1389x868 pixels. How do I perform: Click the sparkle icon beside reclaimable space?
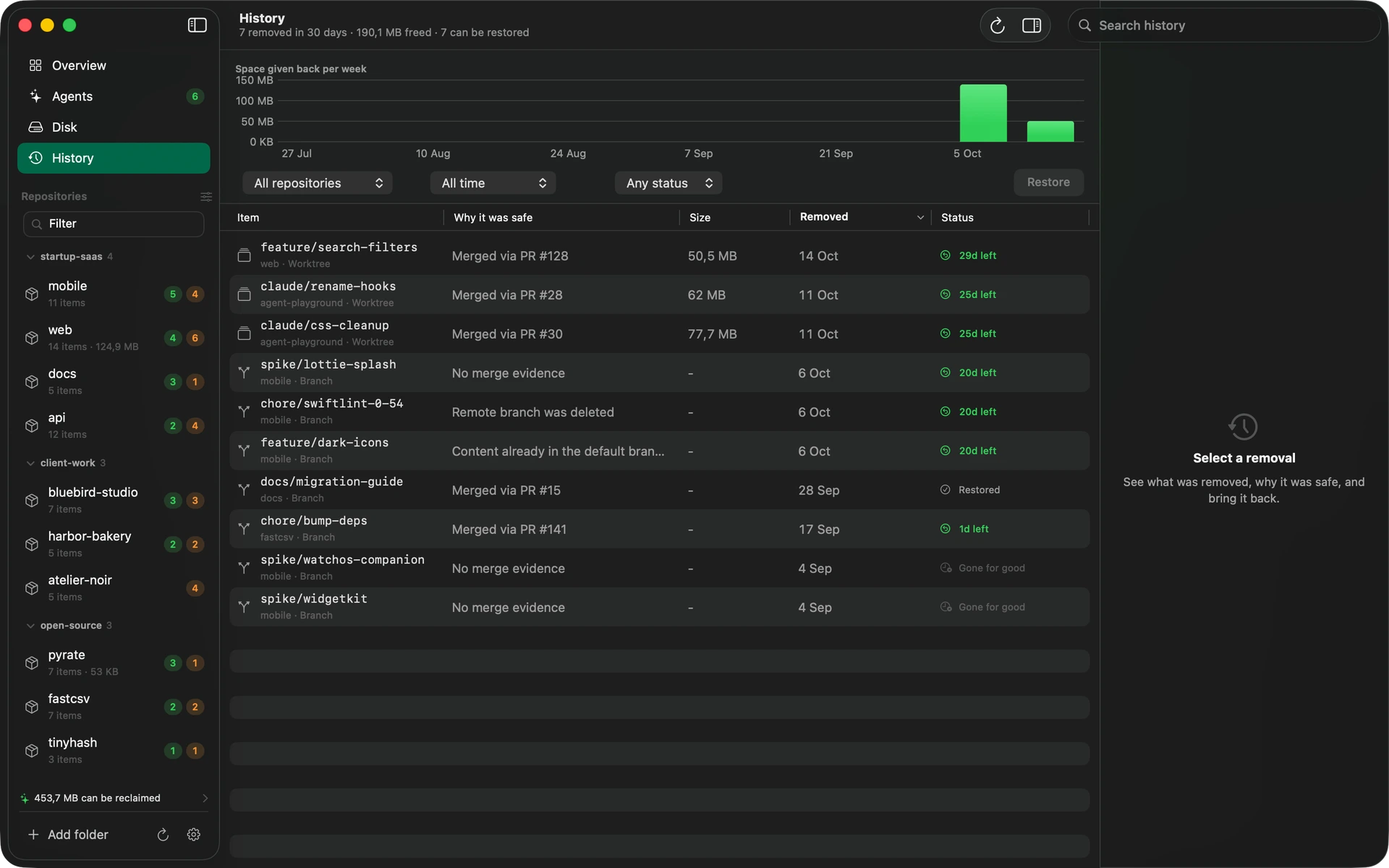click(x=25, y=798)
